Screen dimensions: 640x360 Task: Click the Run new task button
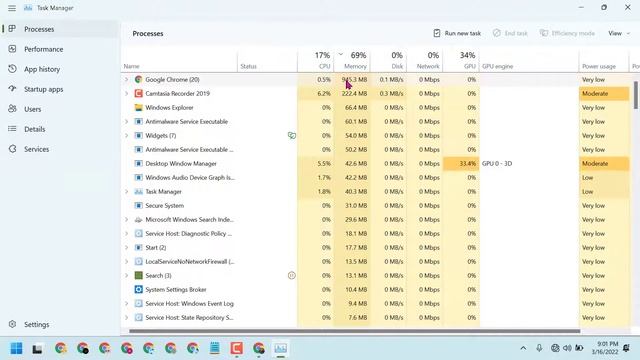pyautogui.click(x=457, y=33)
